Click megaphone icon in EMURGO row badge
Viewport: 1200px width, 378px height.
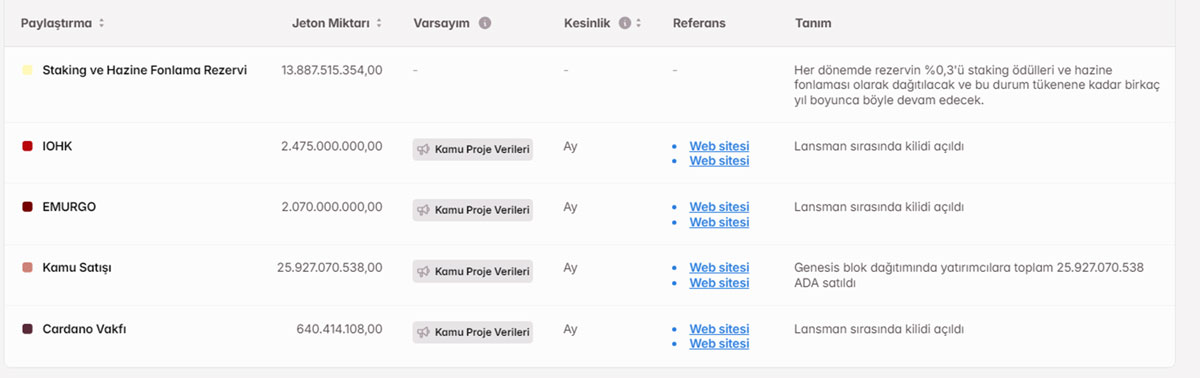click(x=424, y=210)
